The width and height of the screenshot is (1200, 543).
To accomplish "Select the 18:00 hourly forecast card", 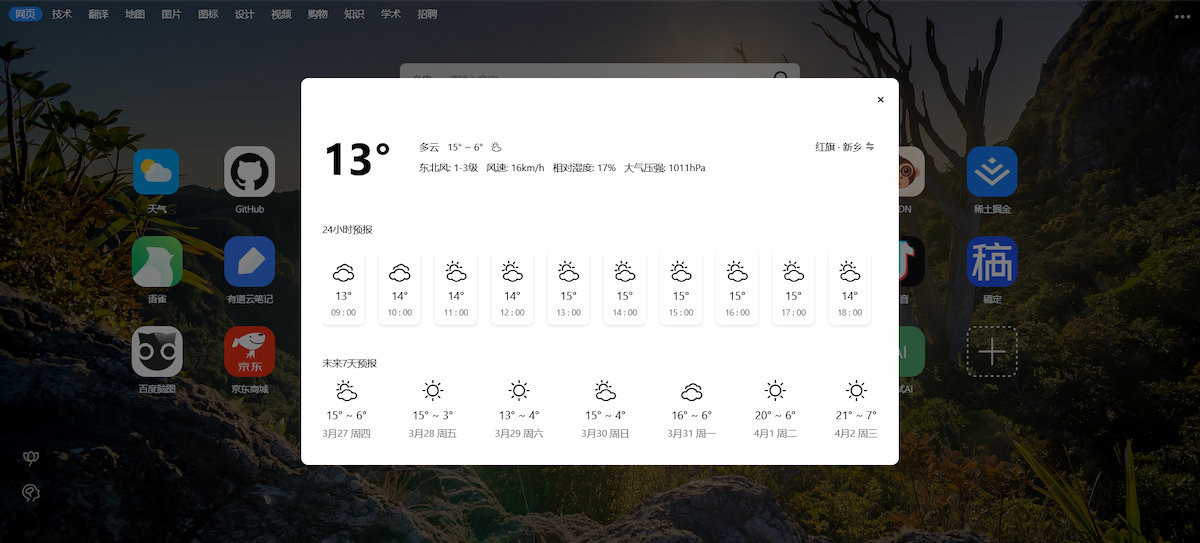I will (849, 288).
